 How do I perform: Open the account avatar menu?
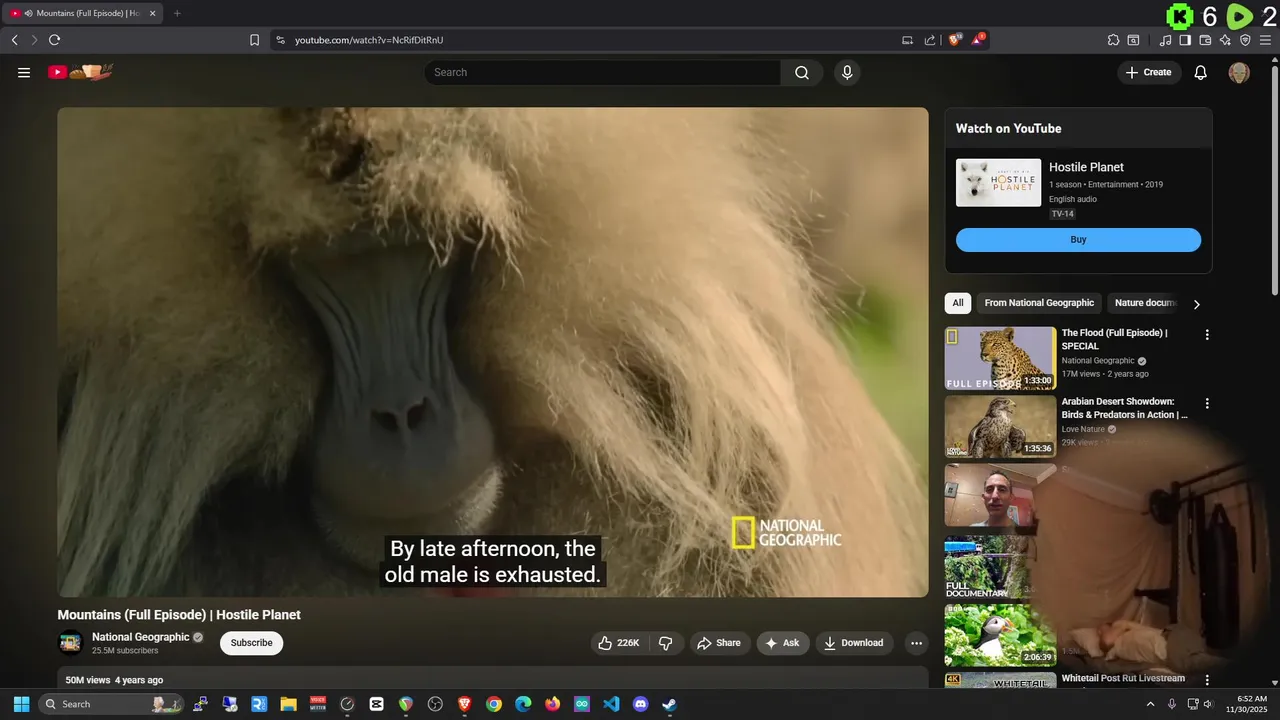[1239, 72]
